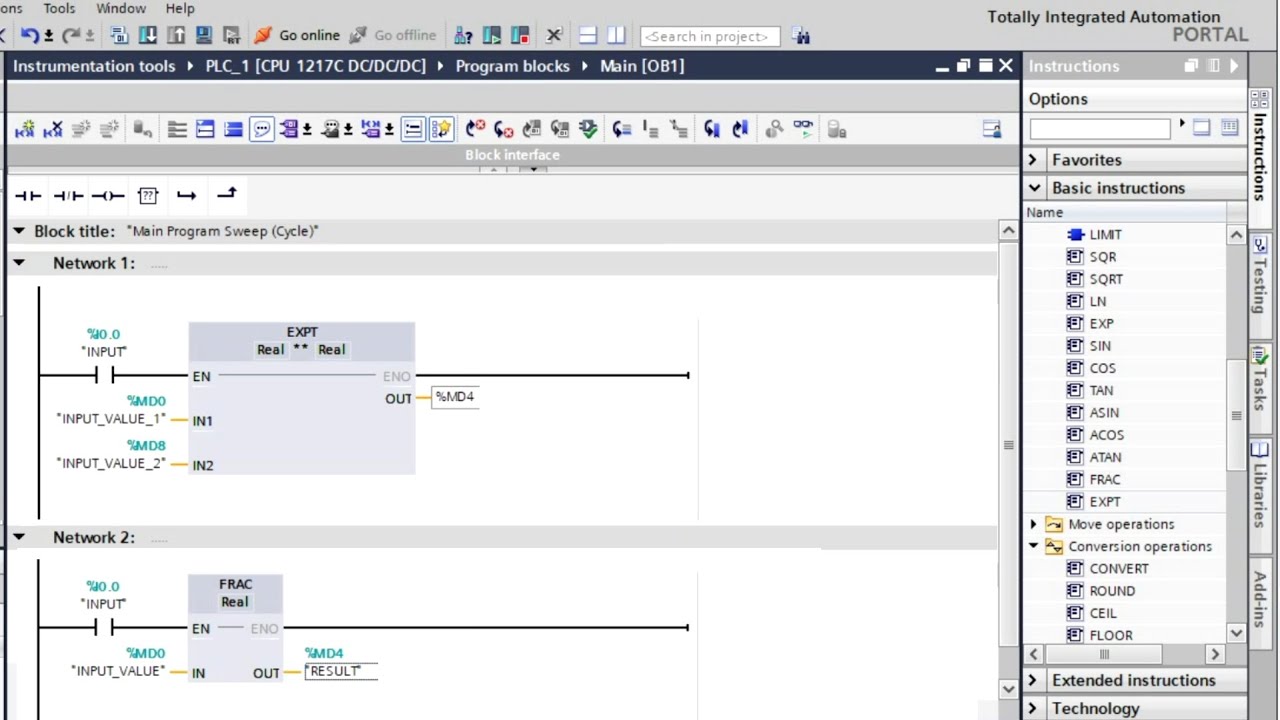Collapse Conversion operations folder
1280x720 pixels.
pyautogui.click(x=1033, y=546)
